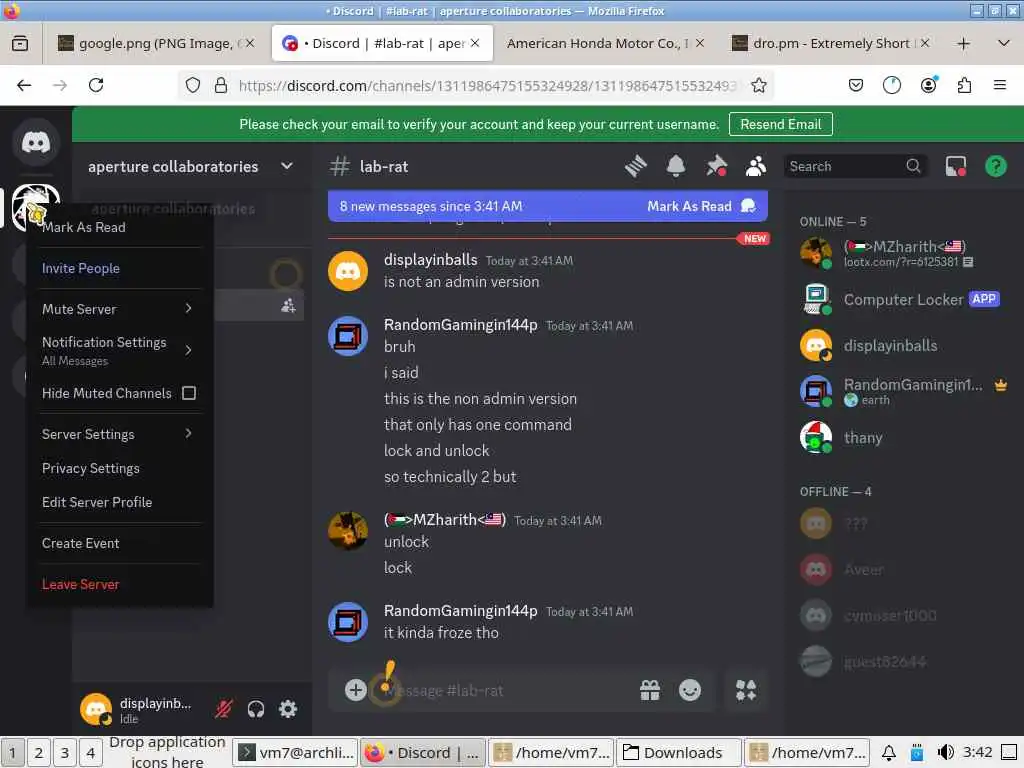
Task: Reload the page in Firefox
Action: [x=96, y=86]
